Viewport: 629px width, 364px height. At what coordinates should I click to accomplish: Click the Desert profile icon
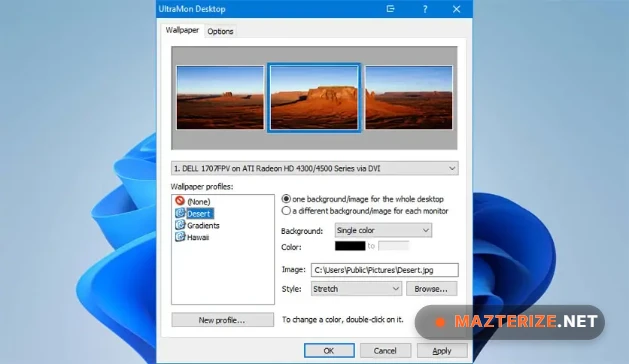point(180,213)
